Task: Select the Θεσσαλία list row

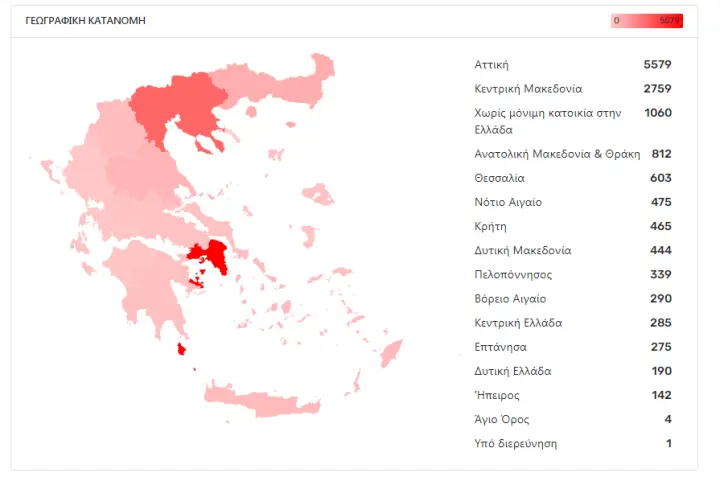Action: 573,178
